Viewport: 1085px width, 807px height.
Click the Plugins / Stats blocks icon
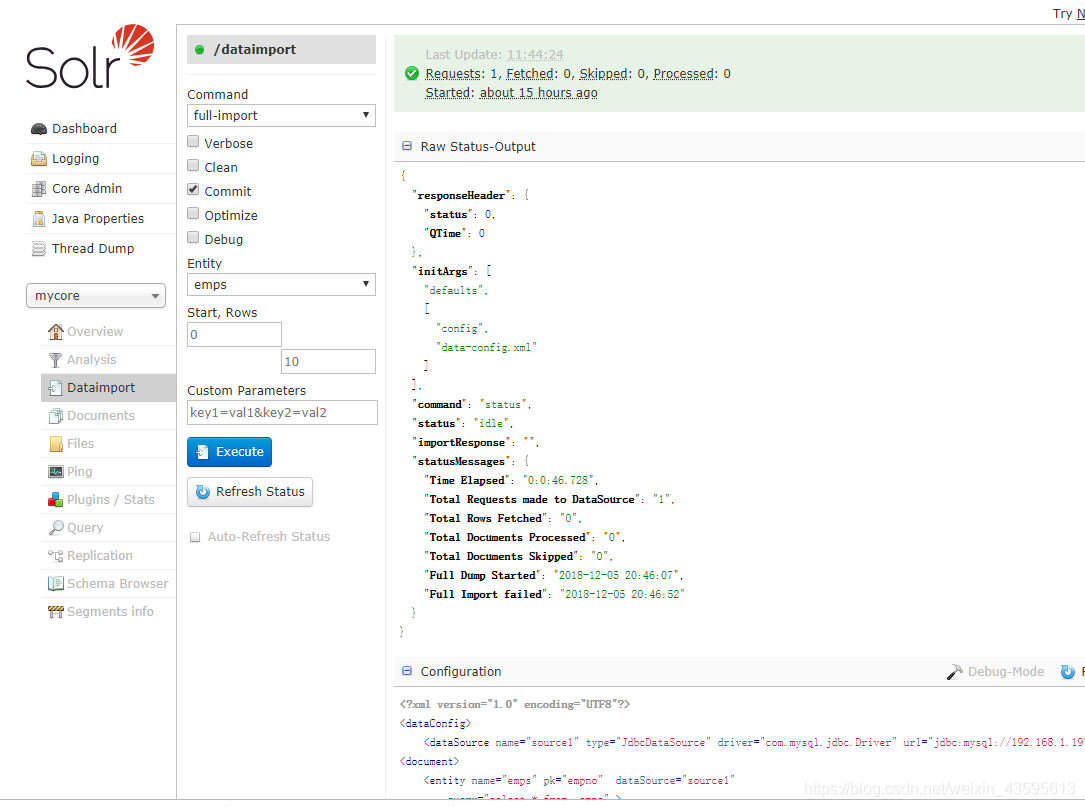[x=55, y=500]
